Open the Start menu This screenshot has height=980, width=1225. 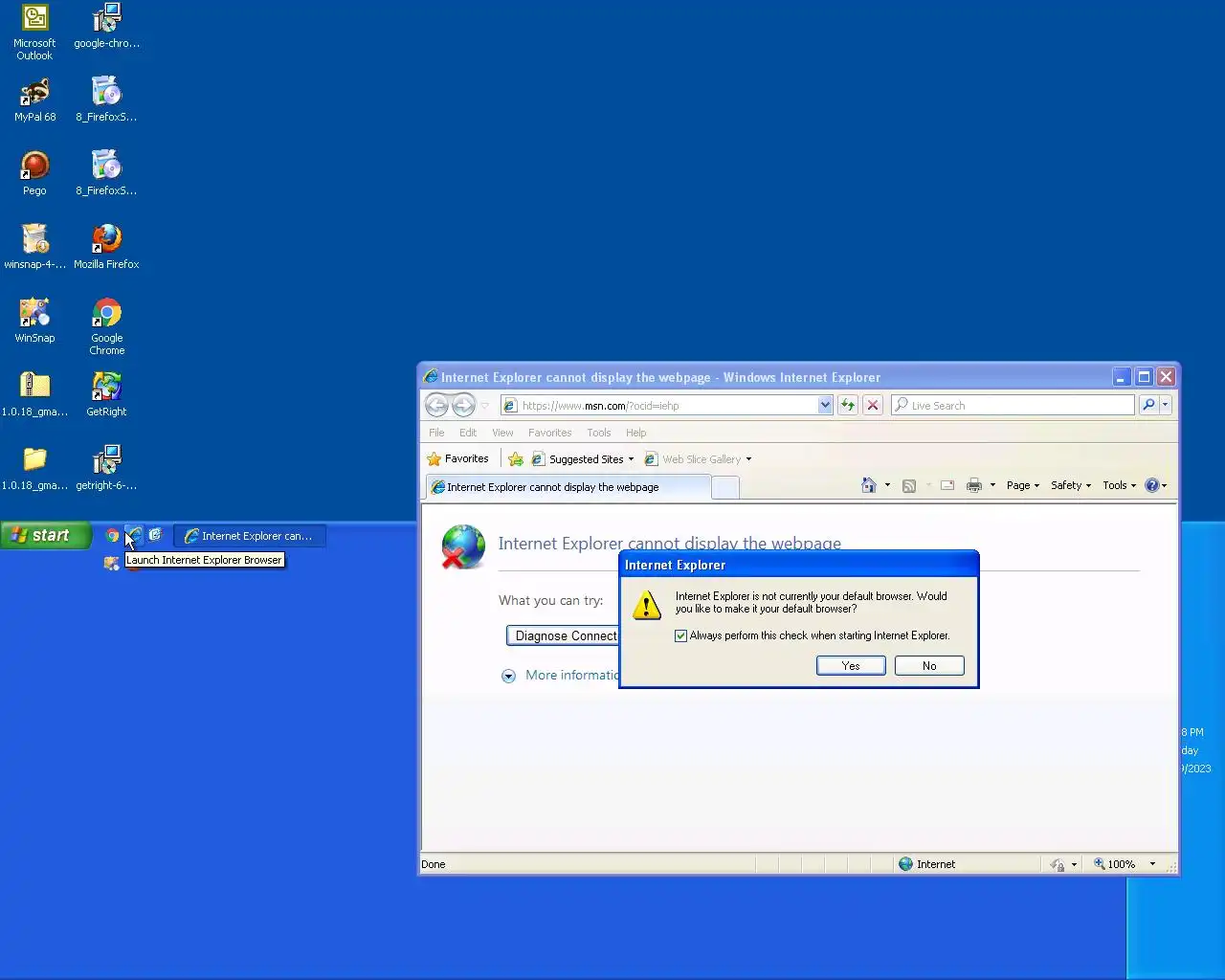pos(45,535)
